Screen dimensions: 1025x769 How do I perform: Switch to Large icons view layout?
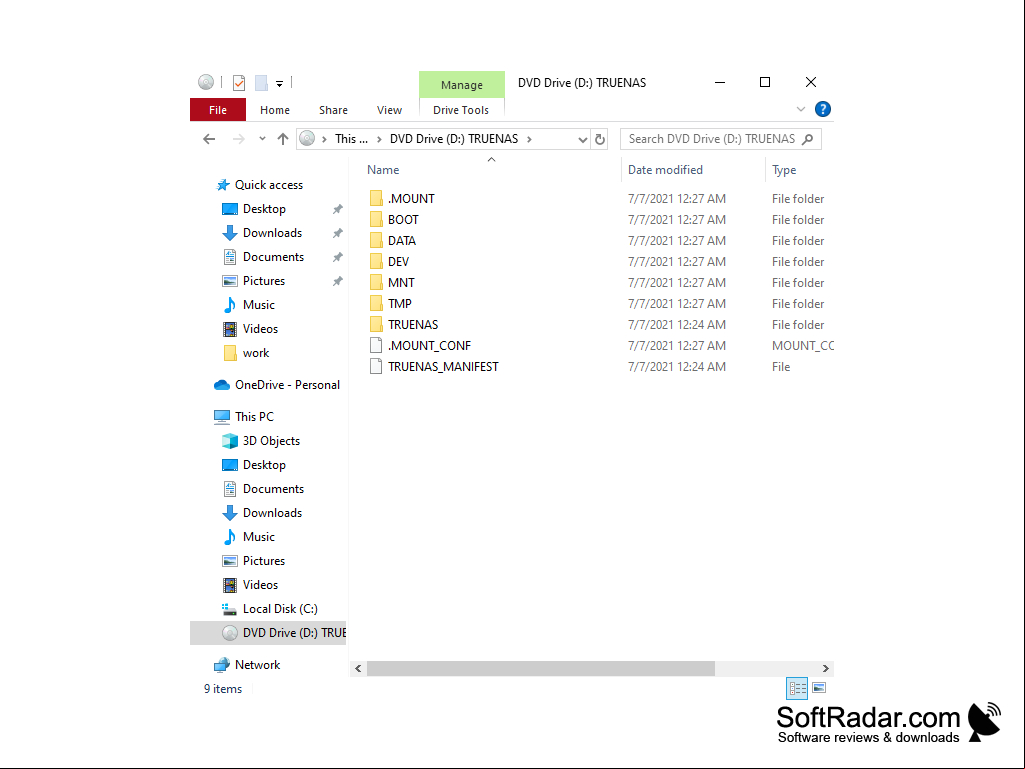819,688
